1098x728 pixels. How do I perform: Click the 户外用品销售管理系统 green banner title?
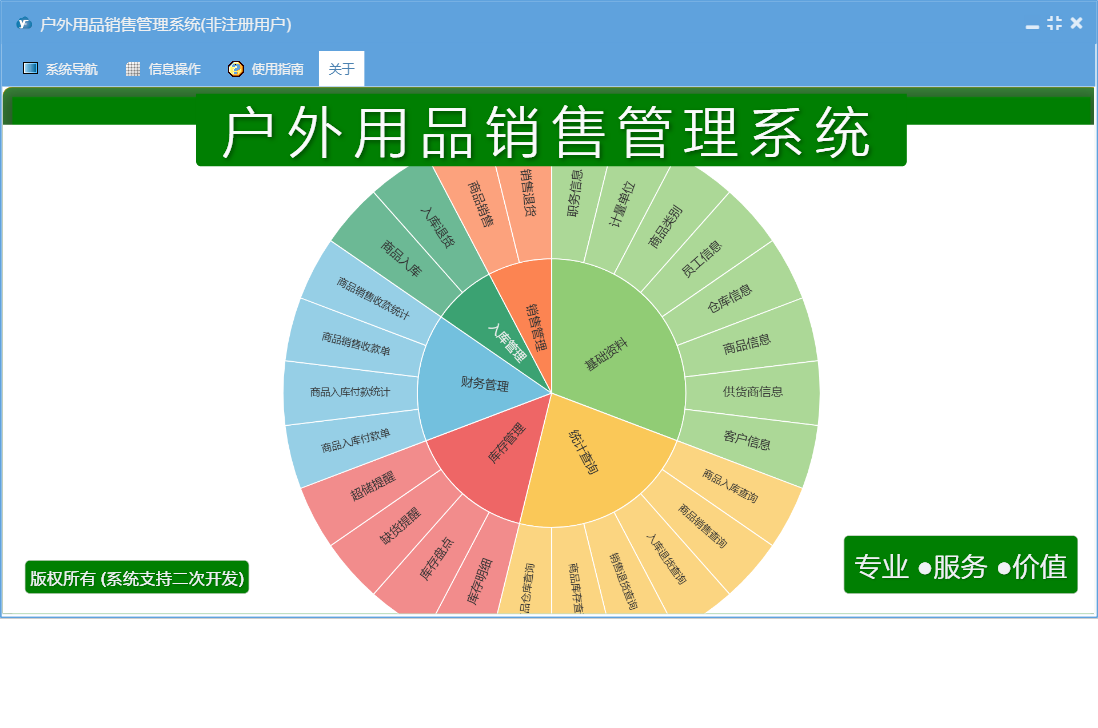tap(551, 132)
